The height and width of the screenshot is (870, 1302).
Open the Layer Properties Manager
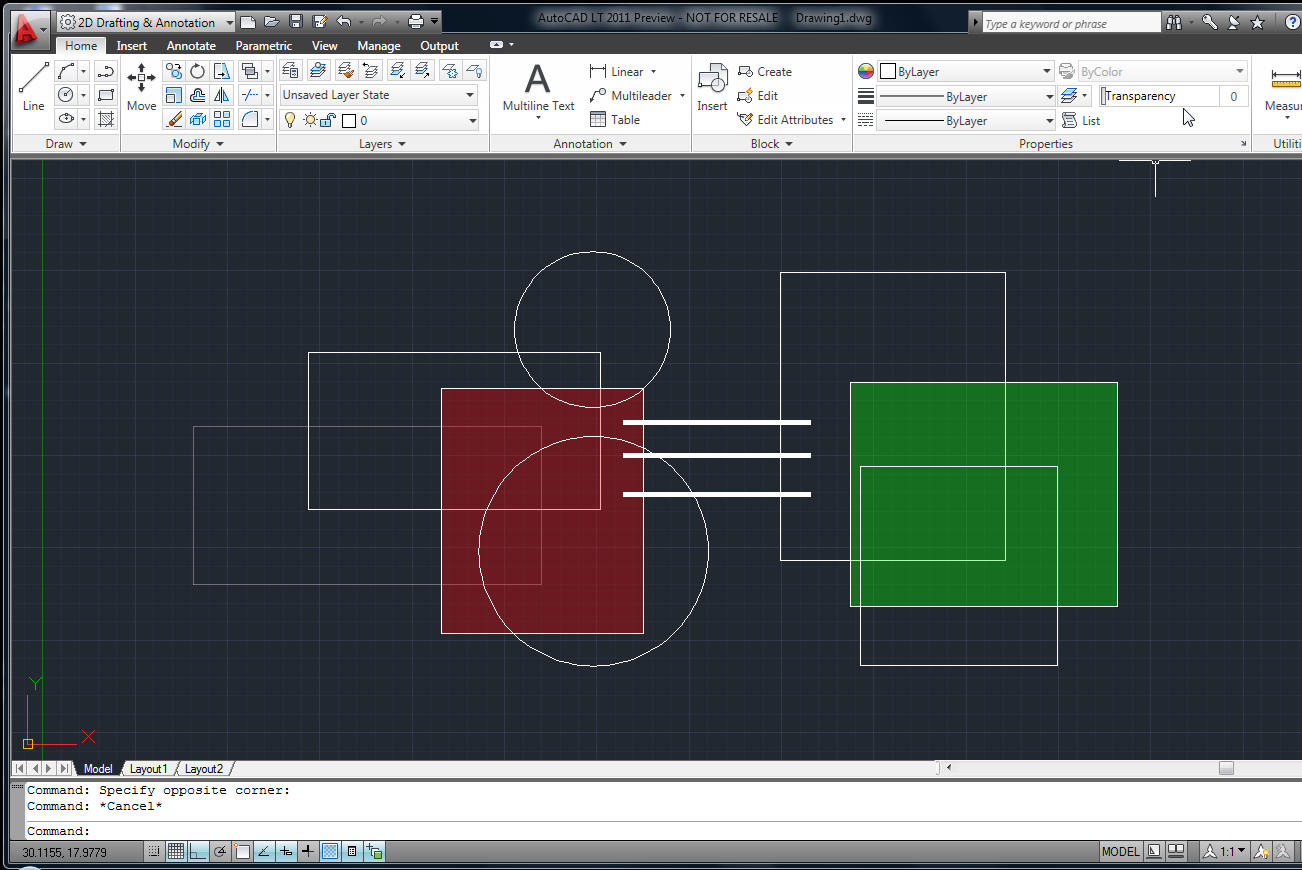coord(290,71)
